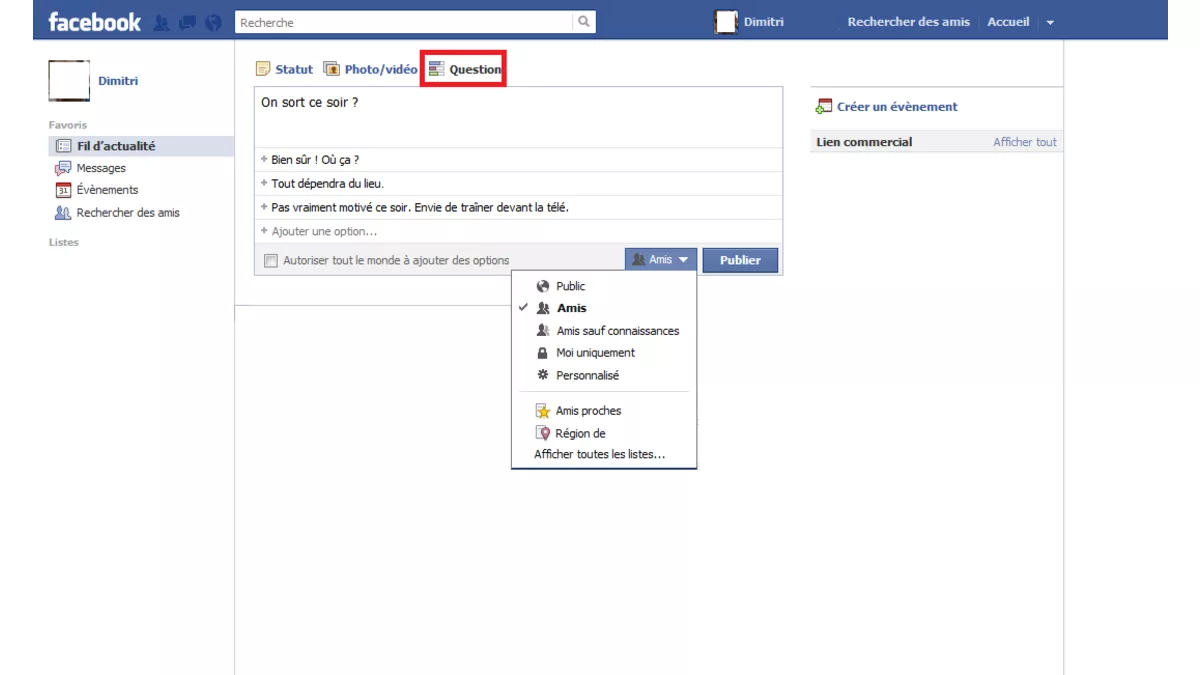Image resolution: width=1200 pixels, height=675 pixels.
Task: Open Dimitri name link in top bar
Action: pos(764,22)
